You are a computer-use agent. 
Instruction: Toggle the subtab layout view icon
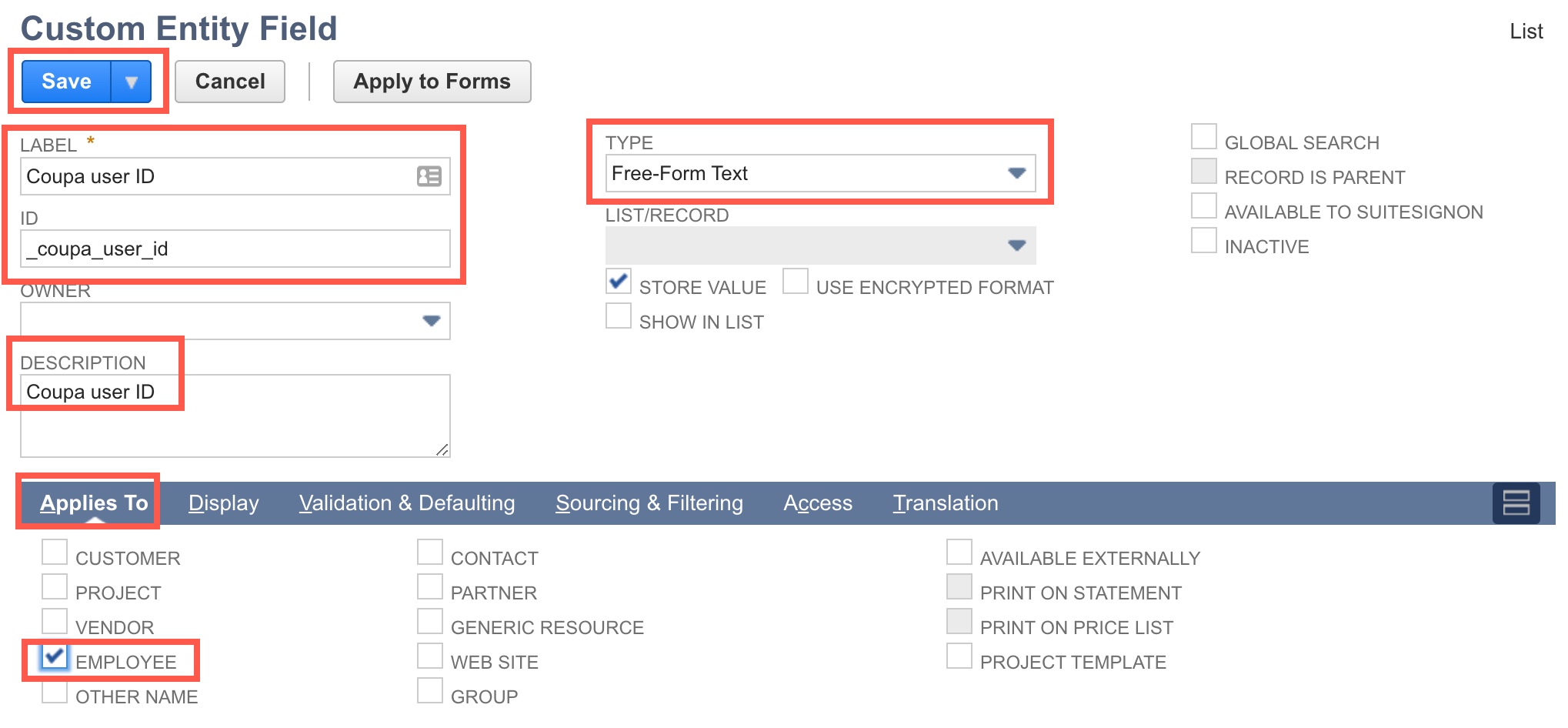(x=1516, y=503)
